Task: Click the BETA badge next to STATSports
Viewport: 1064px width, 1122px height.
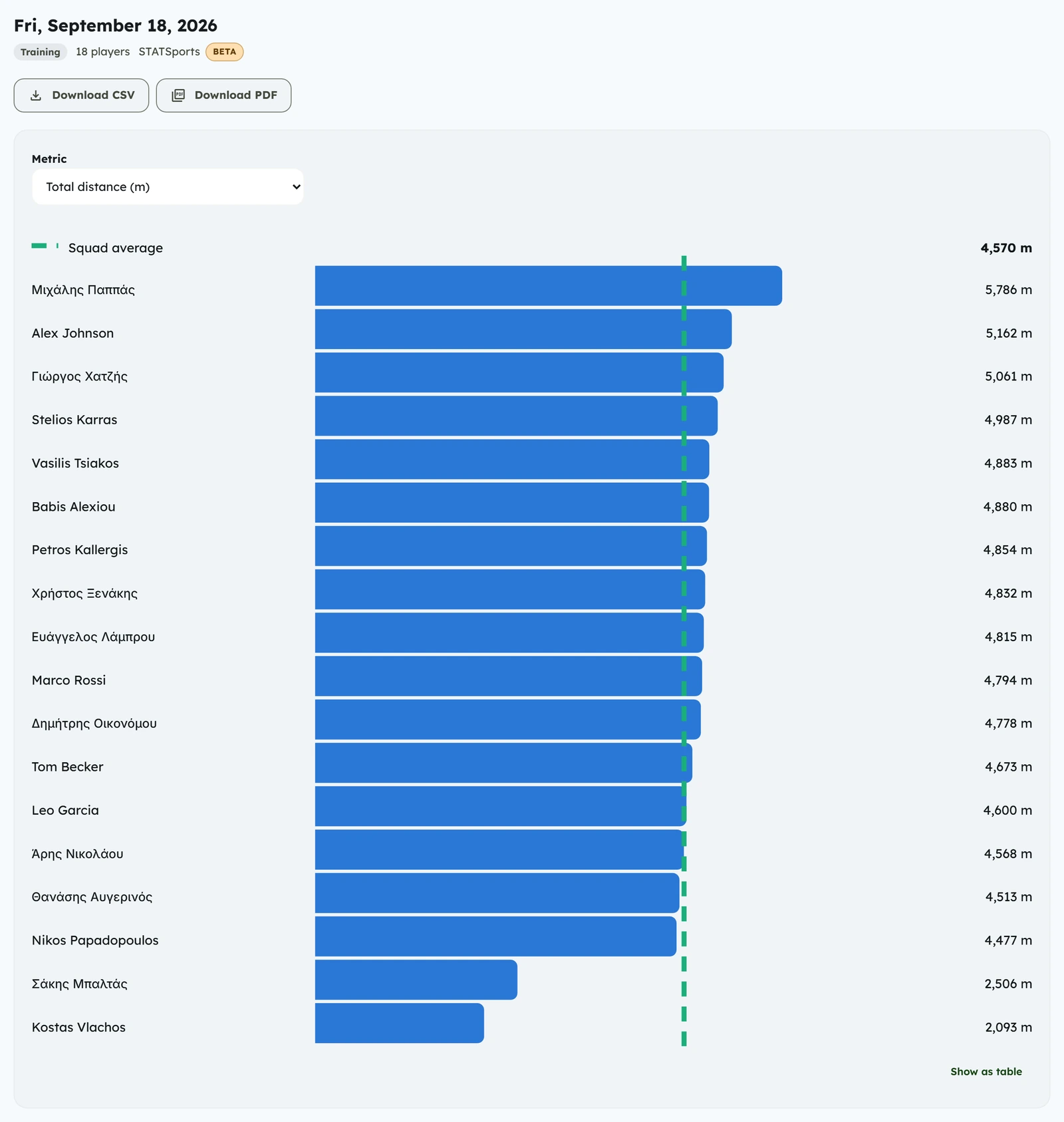Action: 224,52
